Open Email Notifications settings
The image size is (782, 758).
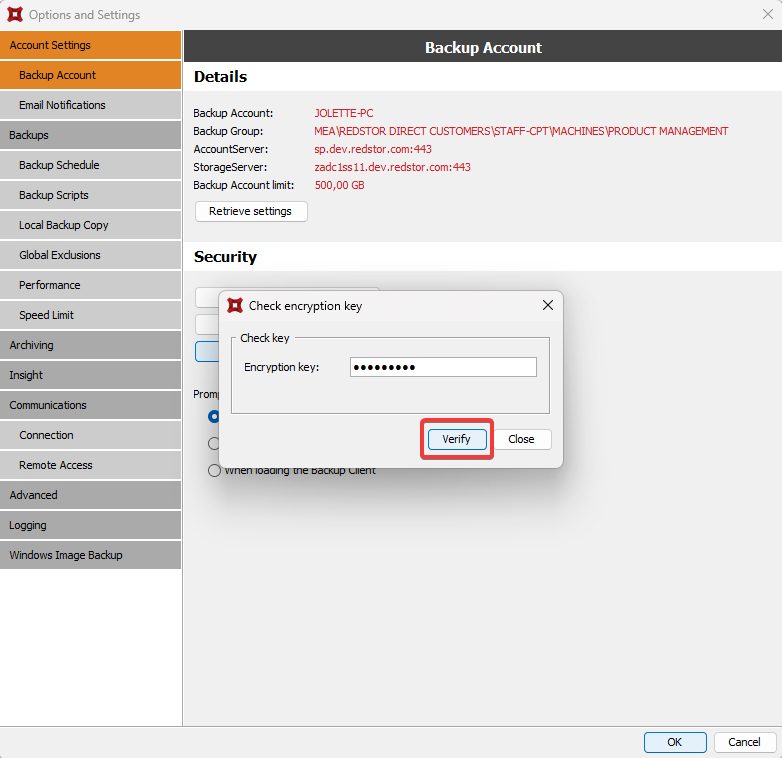click(x=90, y=105)
